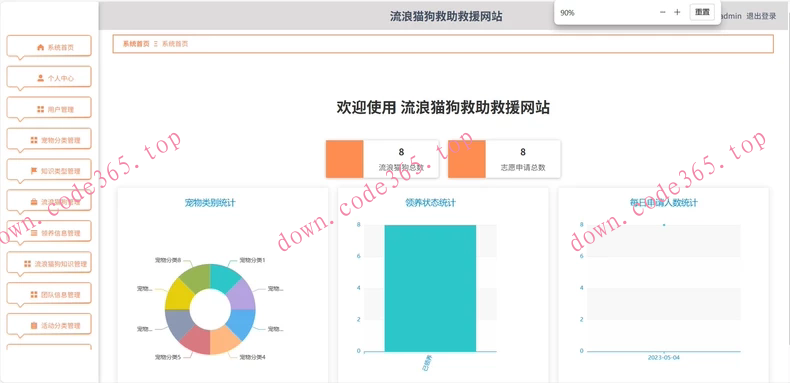Click the 每日申请人数统计 chart title

(x=664, y=203)
